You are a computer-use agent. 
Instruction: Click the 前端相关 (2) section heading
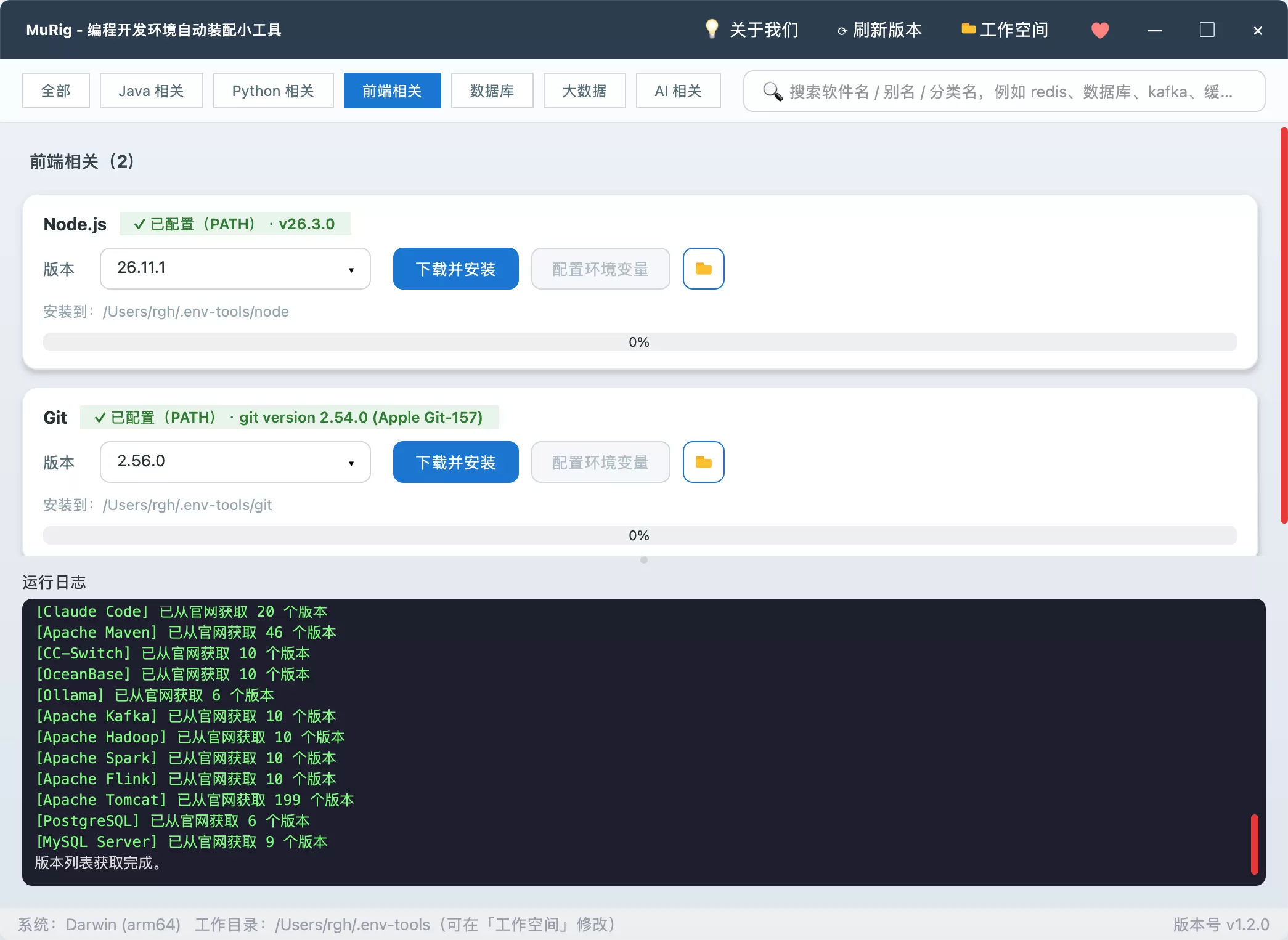coord(81,161)
